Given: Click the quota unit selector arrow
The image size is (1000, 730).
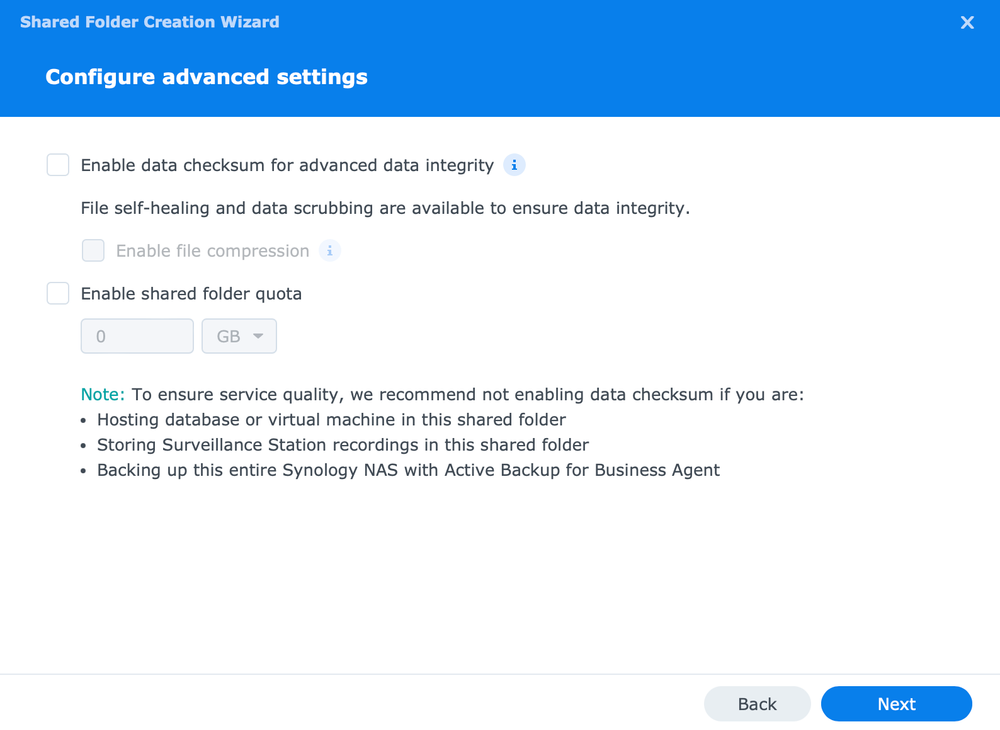Looking at the screenshot, I should pos(257,336).
